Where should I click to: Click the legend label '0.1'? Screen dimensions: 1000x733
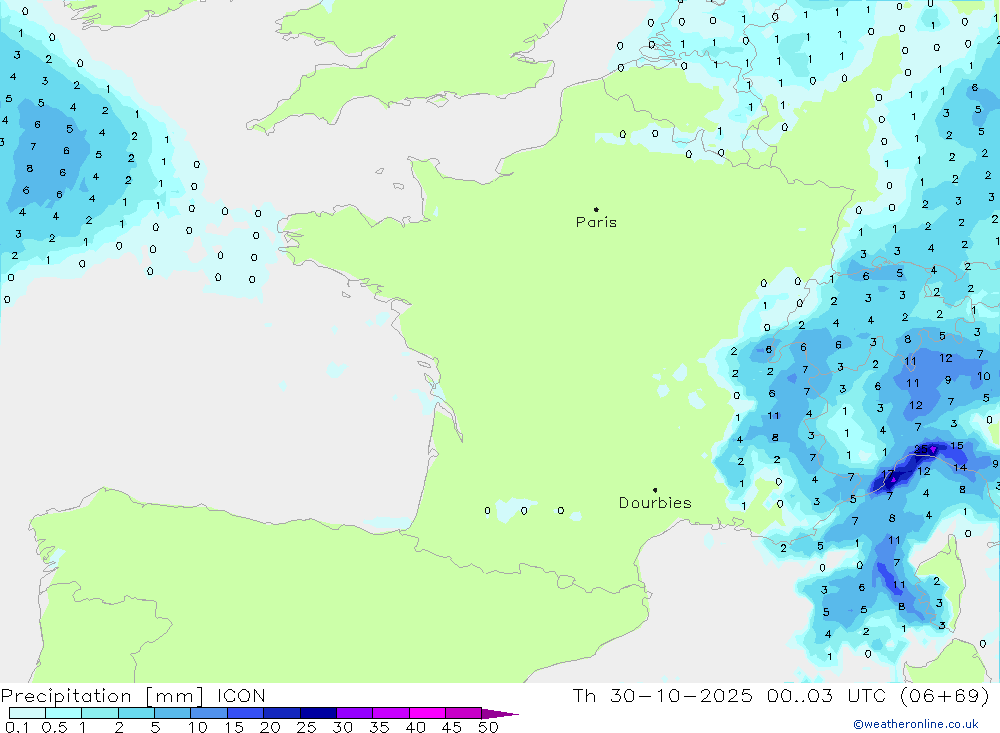[x=17, y=727]
